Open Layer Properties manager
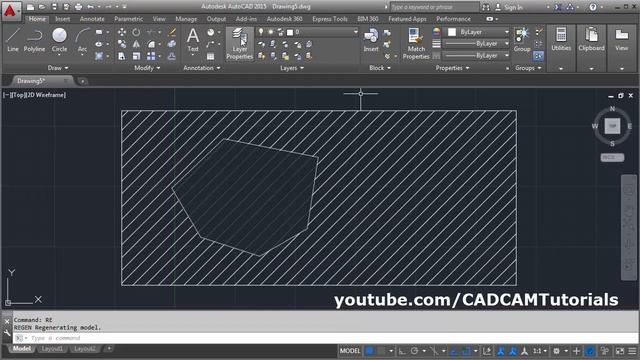The height and width of the screenshot is (360, 640). 240,44
